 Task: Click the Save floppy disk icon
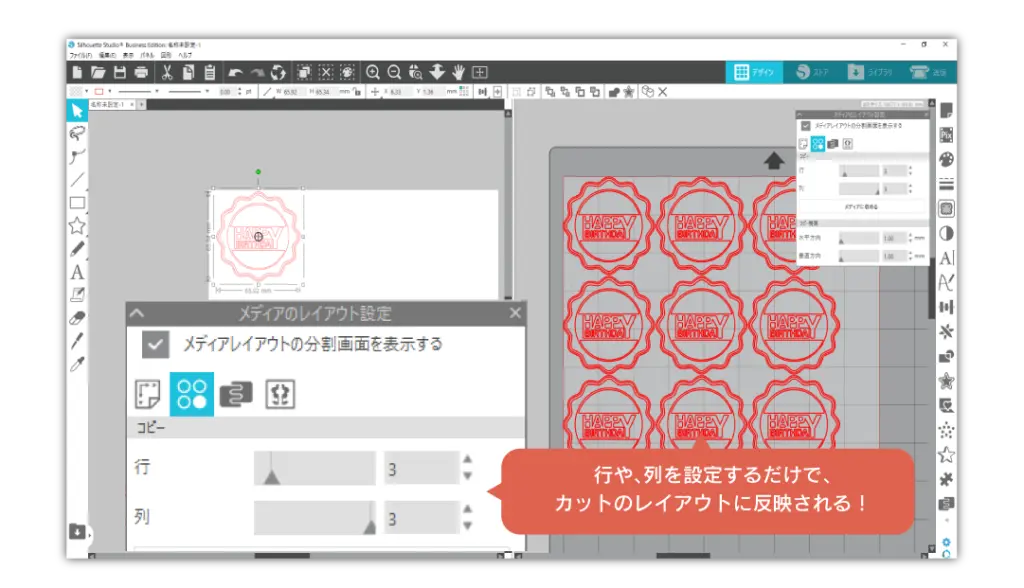click(120, 73)
